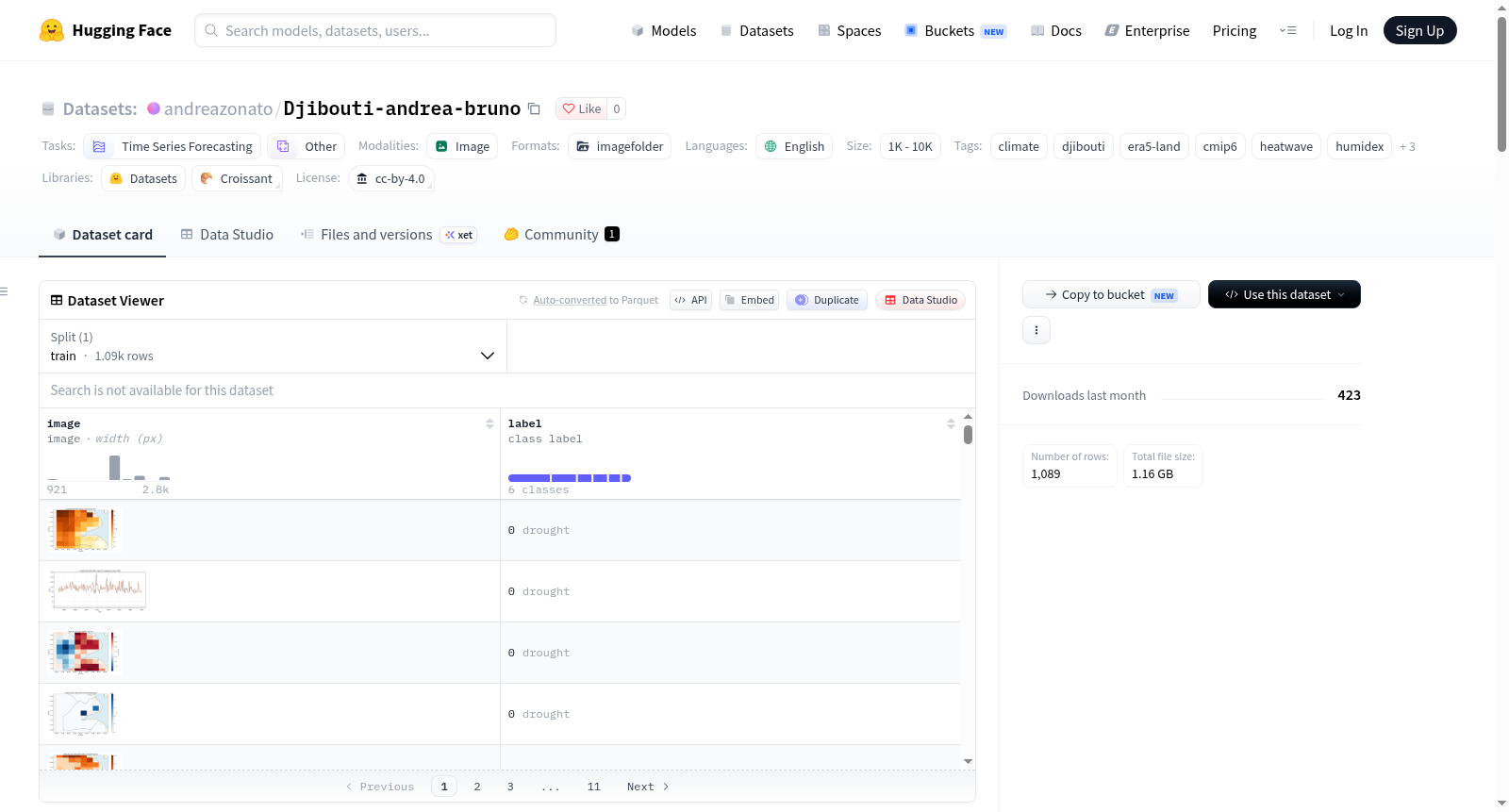
Task: Open the first row orange heatmap thumbnail
Action: pyautogui.click(x=84, y=530)
